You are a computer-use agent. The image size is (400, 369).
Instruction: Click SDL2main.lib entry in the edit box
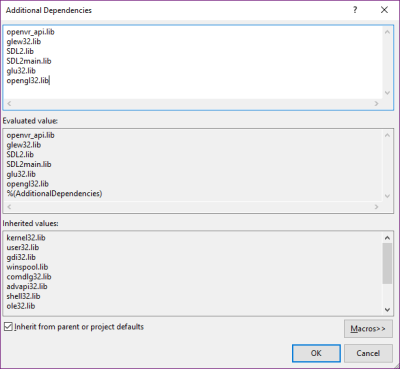click(x=29, y=61)
